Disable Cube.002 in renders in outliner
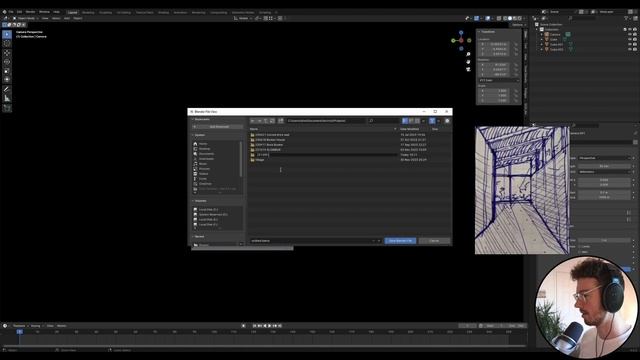Viewport: 640px width, 360px height. (x=635, y=49)
